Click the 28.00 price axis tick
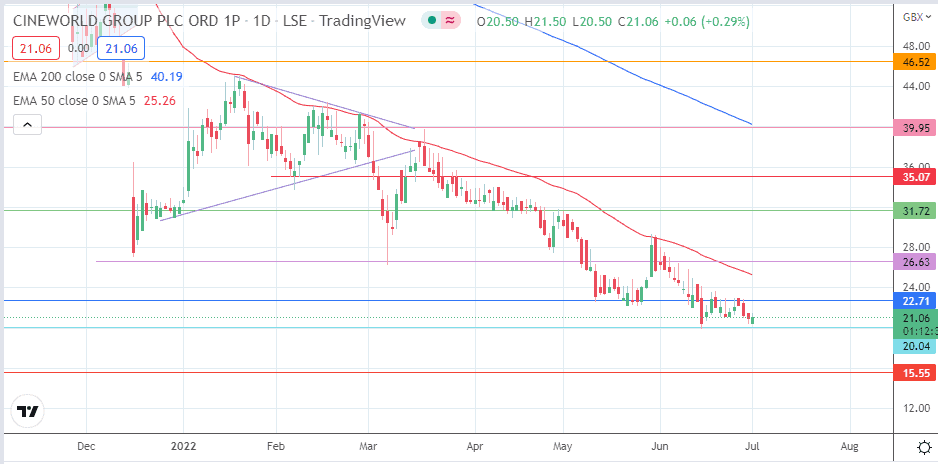This screenshot has width=938, height=464. (x=916, y=247)
